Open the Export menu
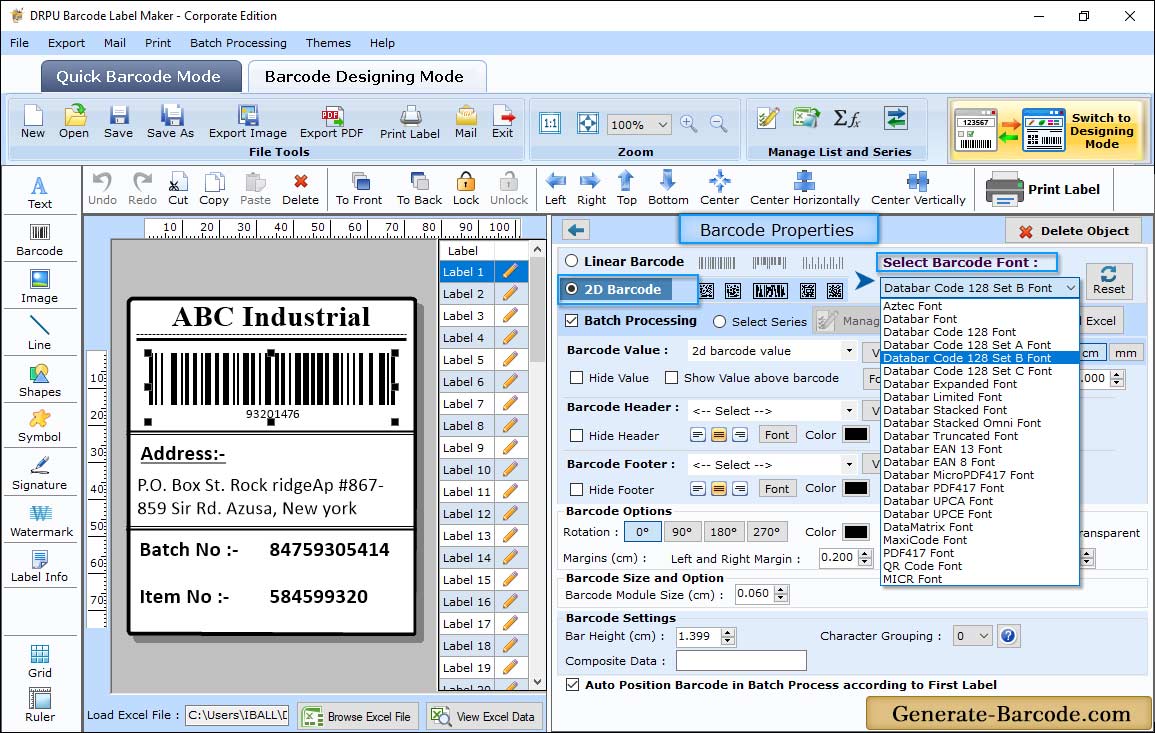The image size is (1155, 733). tap(66, 43)
